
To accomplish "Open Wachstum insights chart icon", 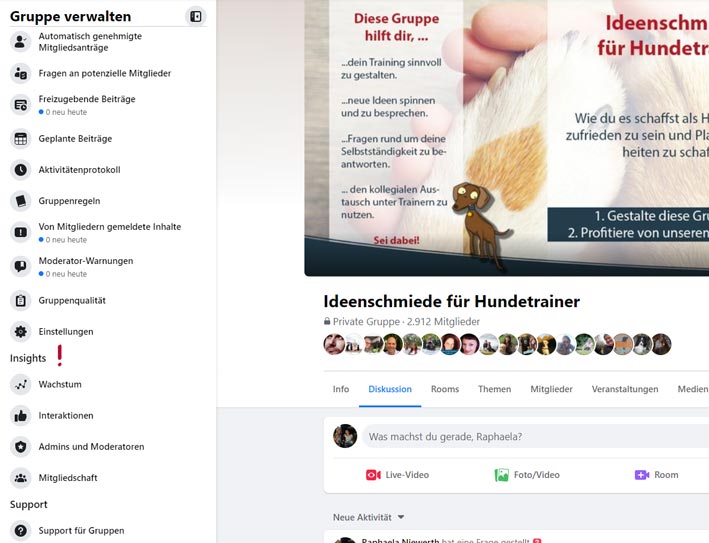I will (x=20, y=384).
